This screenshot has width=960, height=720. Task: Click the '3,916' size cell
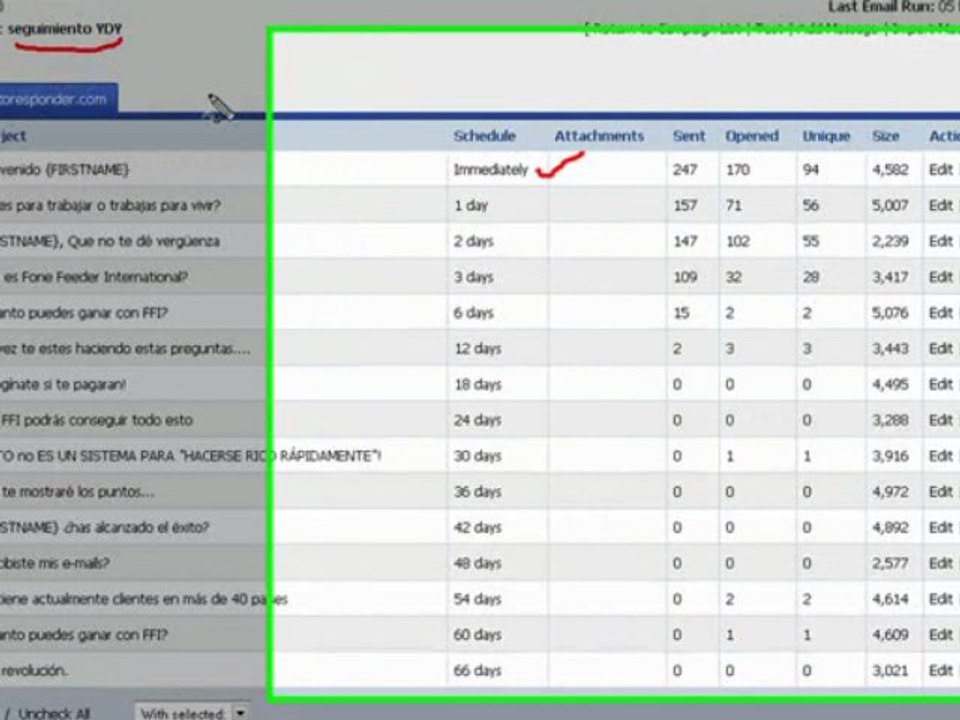click(x=890, y=456)
